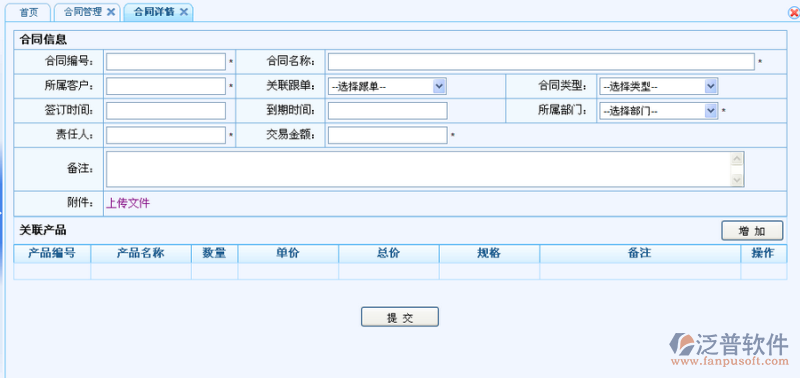The height and width of the screenshot is (378, 800).
Task: Click the 备注 textarea scroll down arrow
Action: pos(737,180)
